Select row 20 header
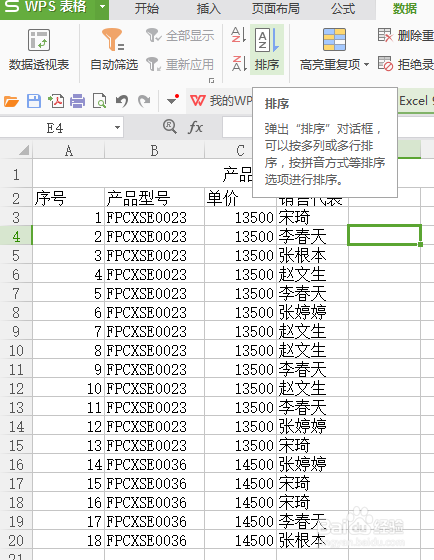The image size is (434, 560). pos(16,540)
